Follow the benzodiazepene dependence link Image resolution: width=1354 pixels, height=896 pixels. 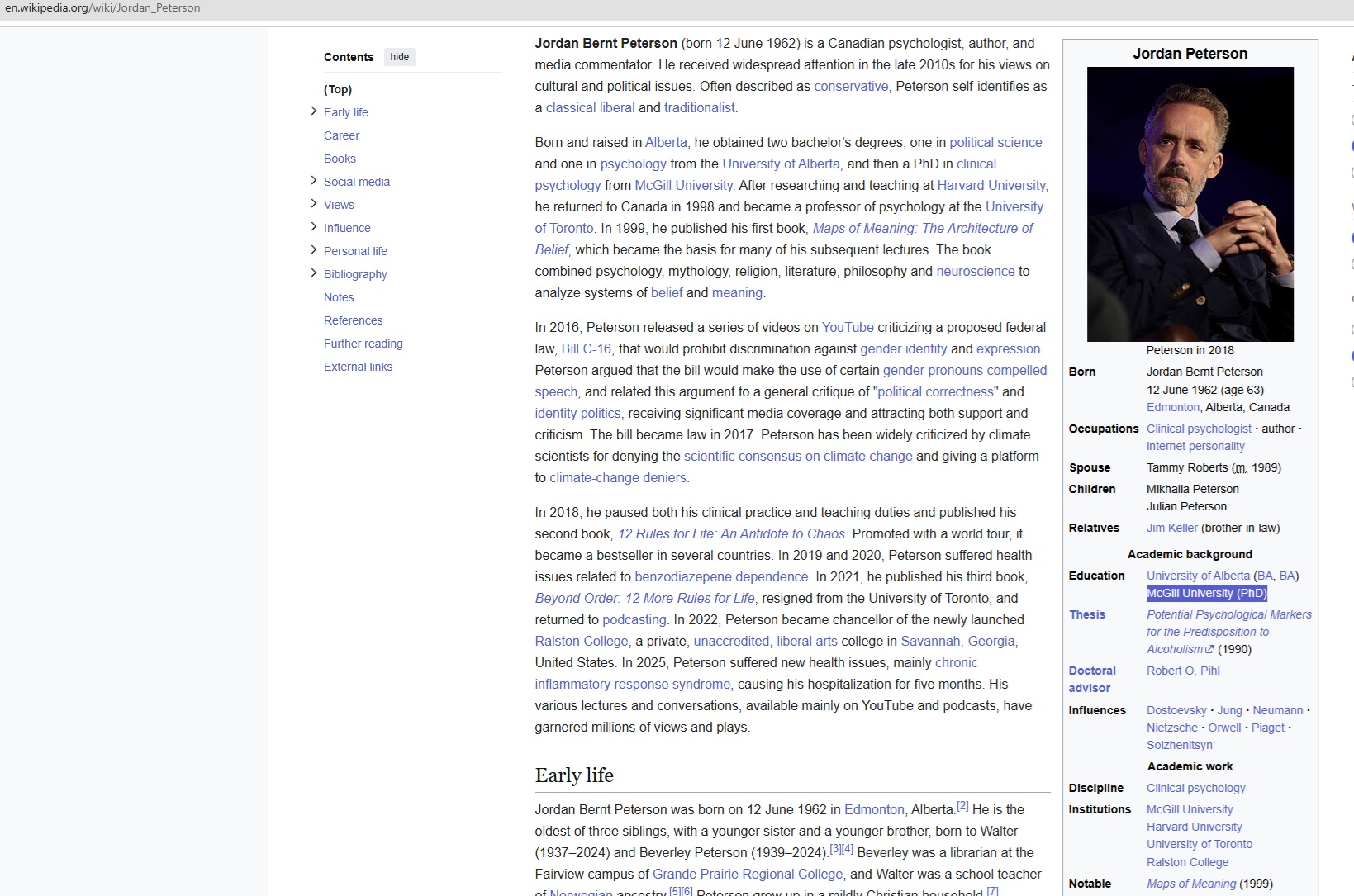(x=721, y=576)
